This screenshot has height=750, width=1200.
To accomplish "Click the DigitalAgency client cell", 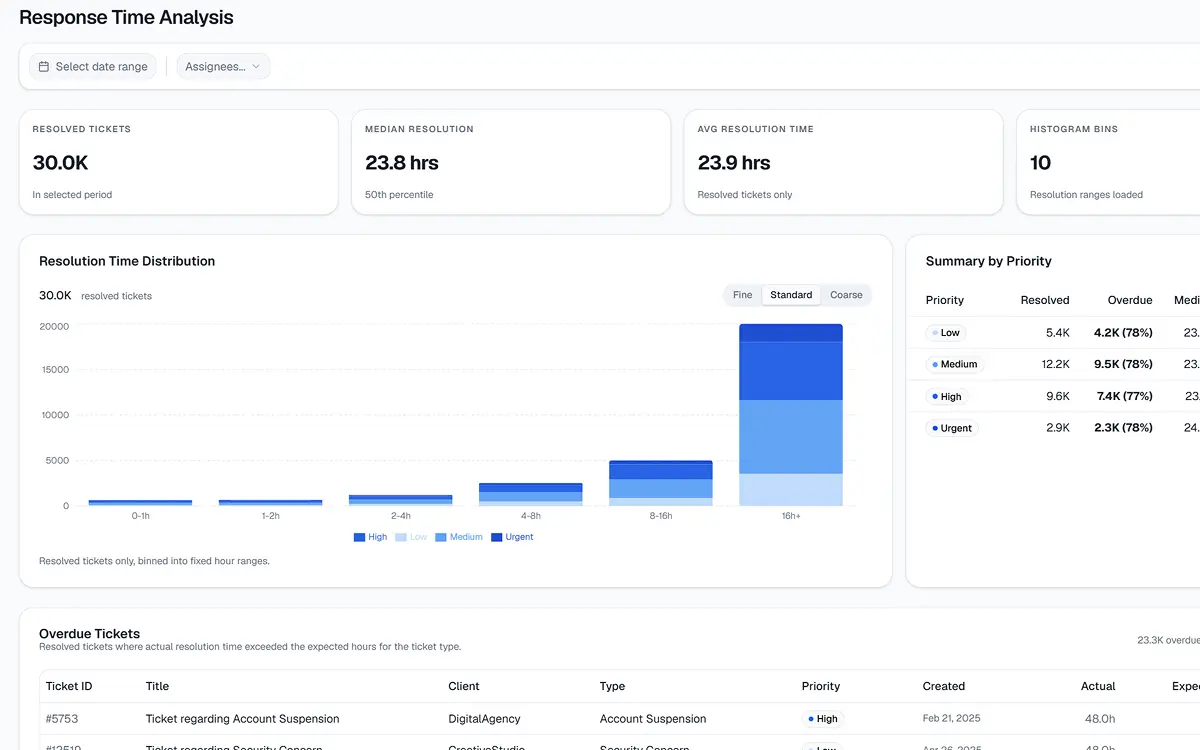I will (484, 719).
